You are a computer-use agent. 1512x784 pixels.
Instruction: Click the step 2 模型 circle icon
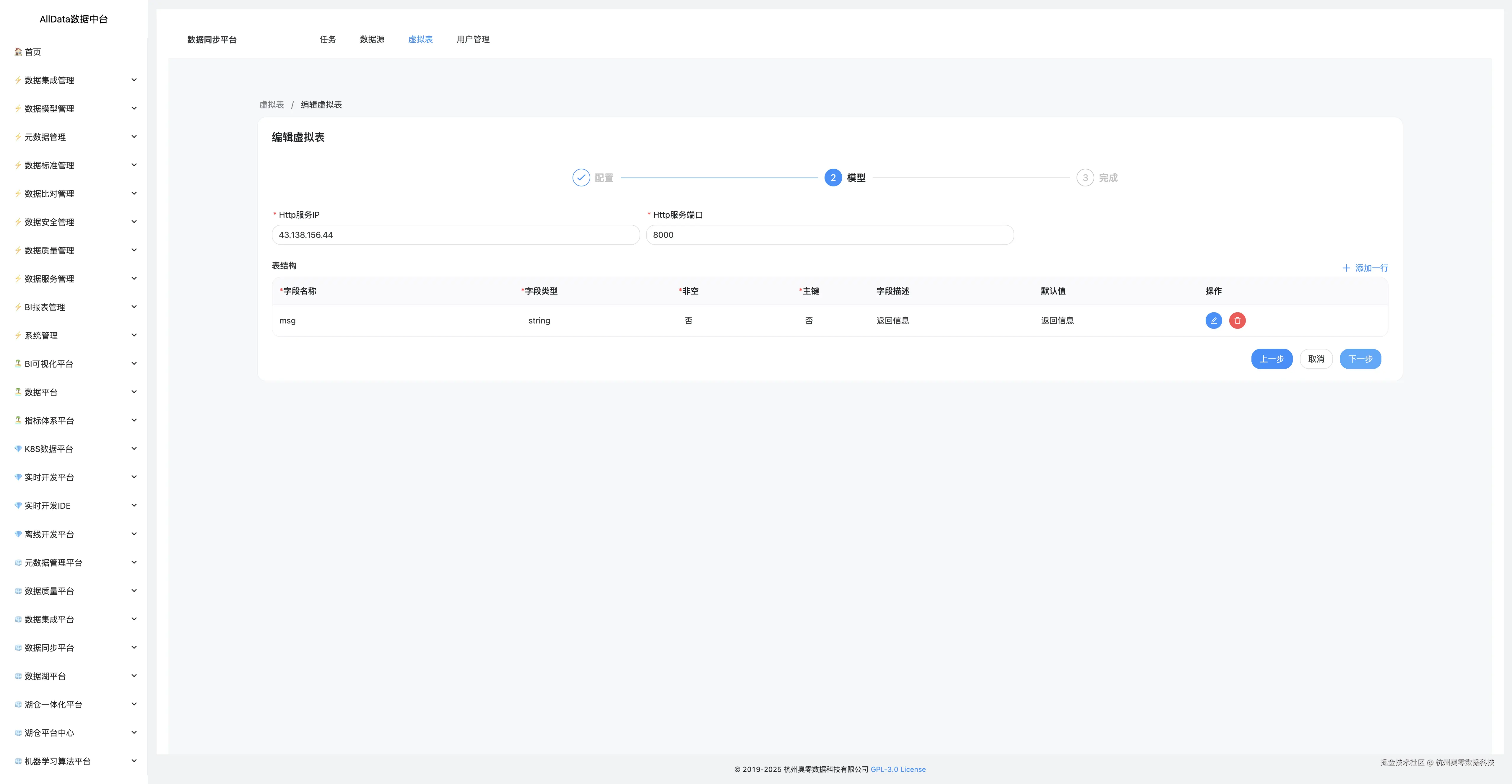(x=833, y=178)
